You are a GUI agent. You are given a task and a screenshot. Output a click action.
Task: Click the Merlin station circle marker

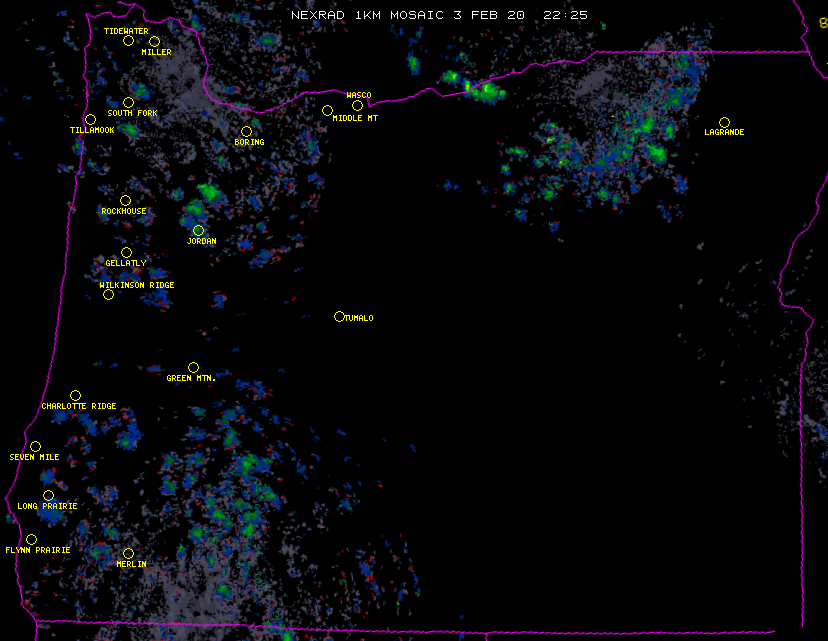tap(128, 554)
